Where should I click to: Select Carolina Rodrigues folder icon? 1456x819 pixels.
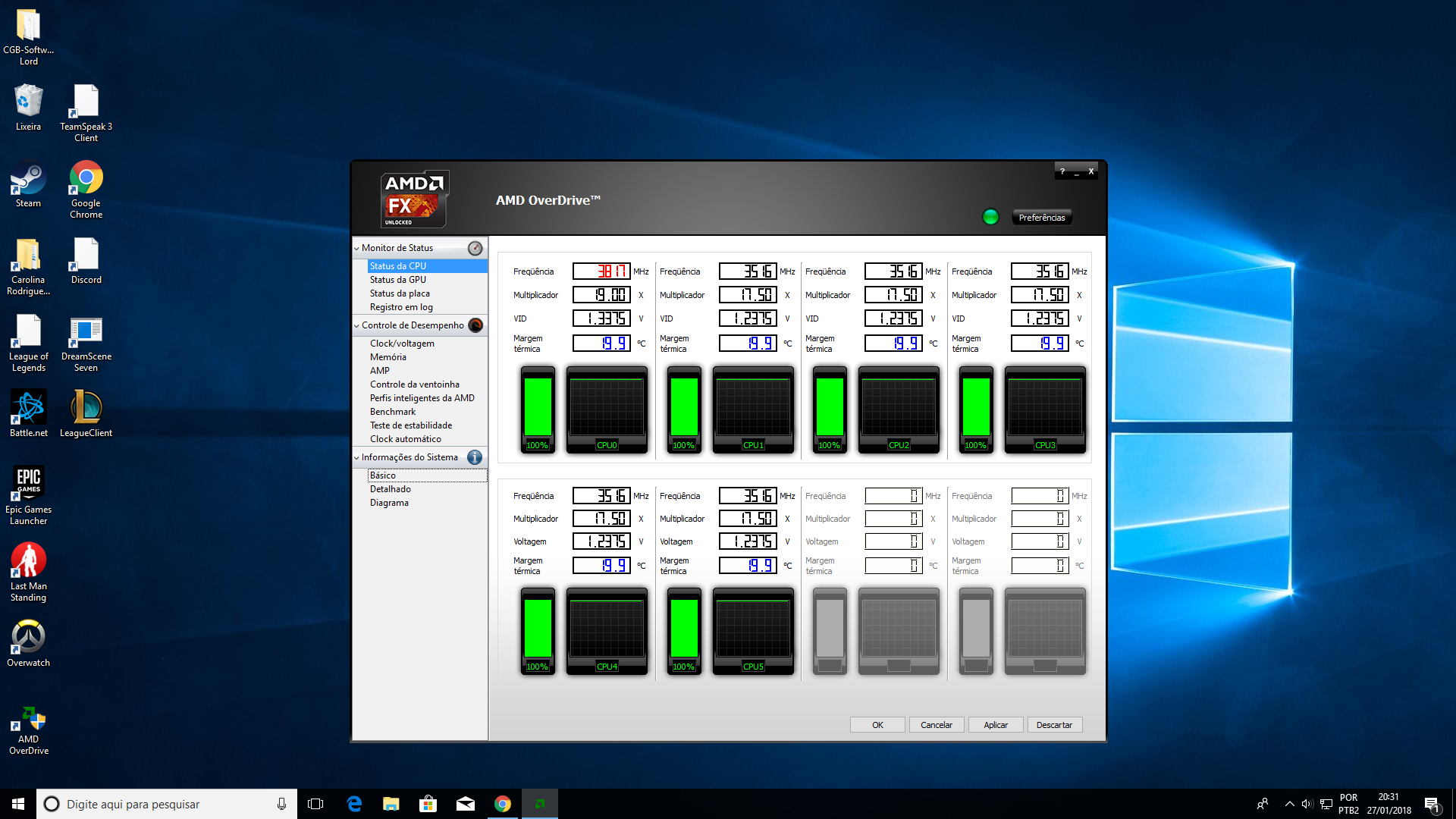[28, 266]
